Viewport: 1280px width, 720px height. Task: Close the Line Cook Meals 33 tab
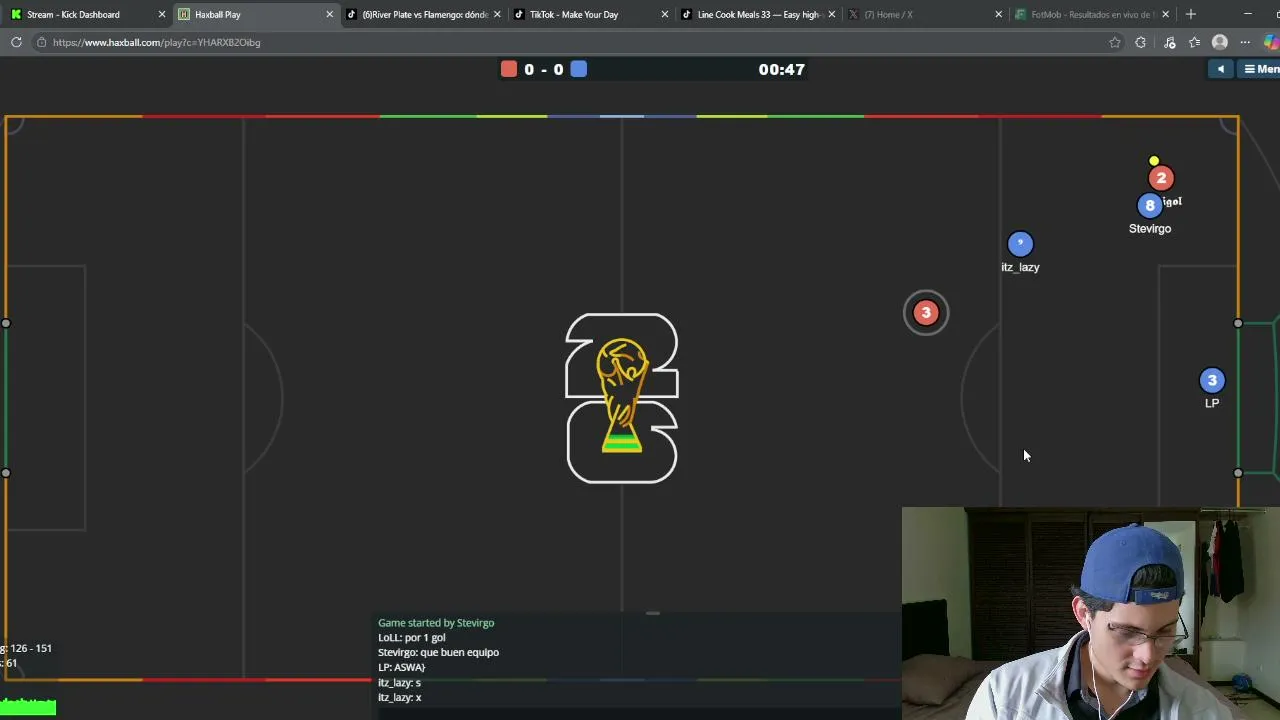(831, 14)
